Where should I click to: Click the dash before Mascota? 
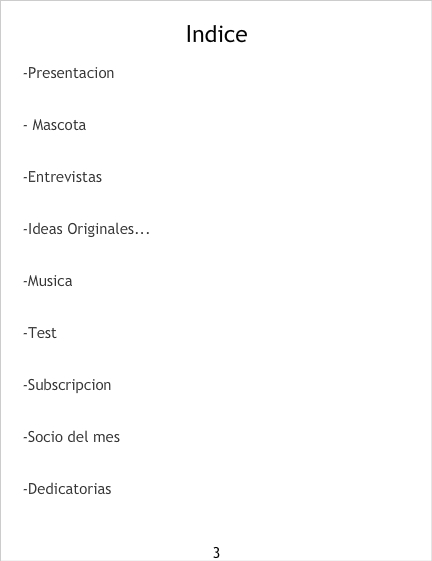(x=25, y=126)
